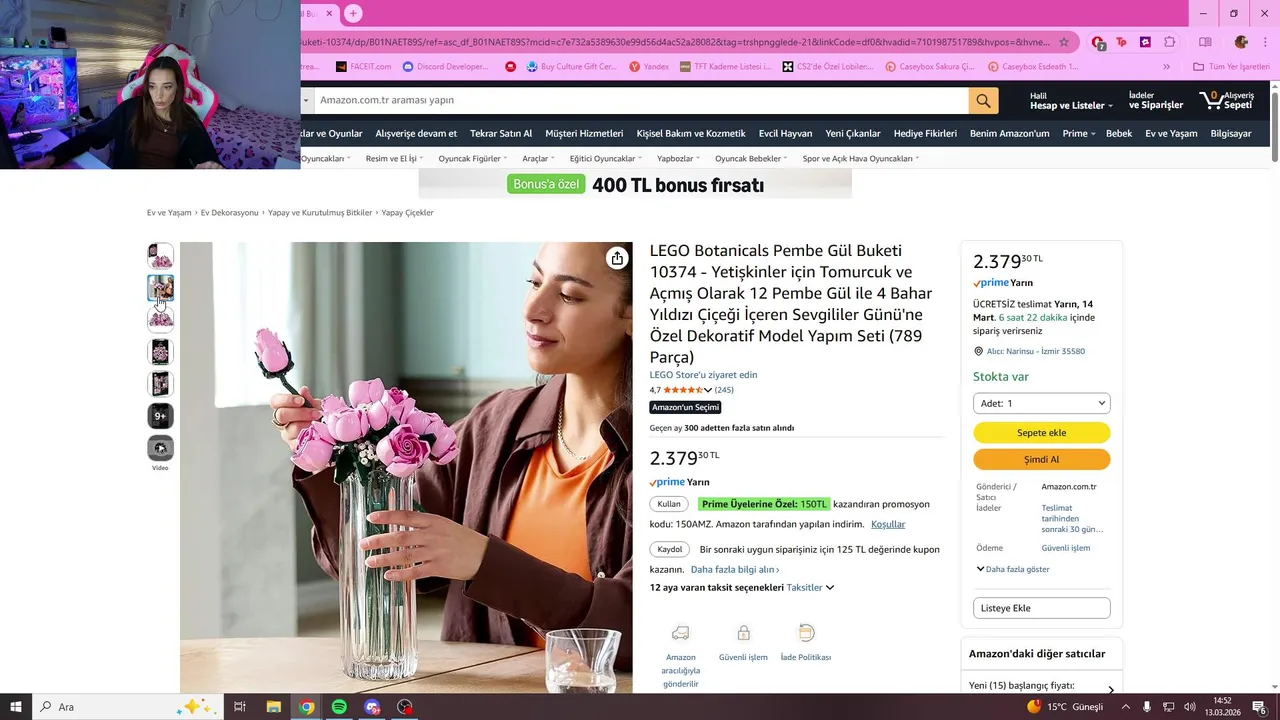Viewport: 1280px width, 720px height.
Task: Click the location pin delivery address icon
Action: [x=978, y=352]
